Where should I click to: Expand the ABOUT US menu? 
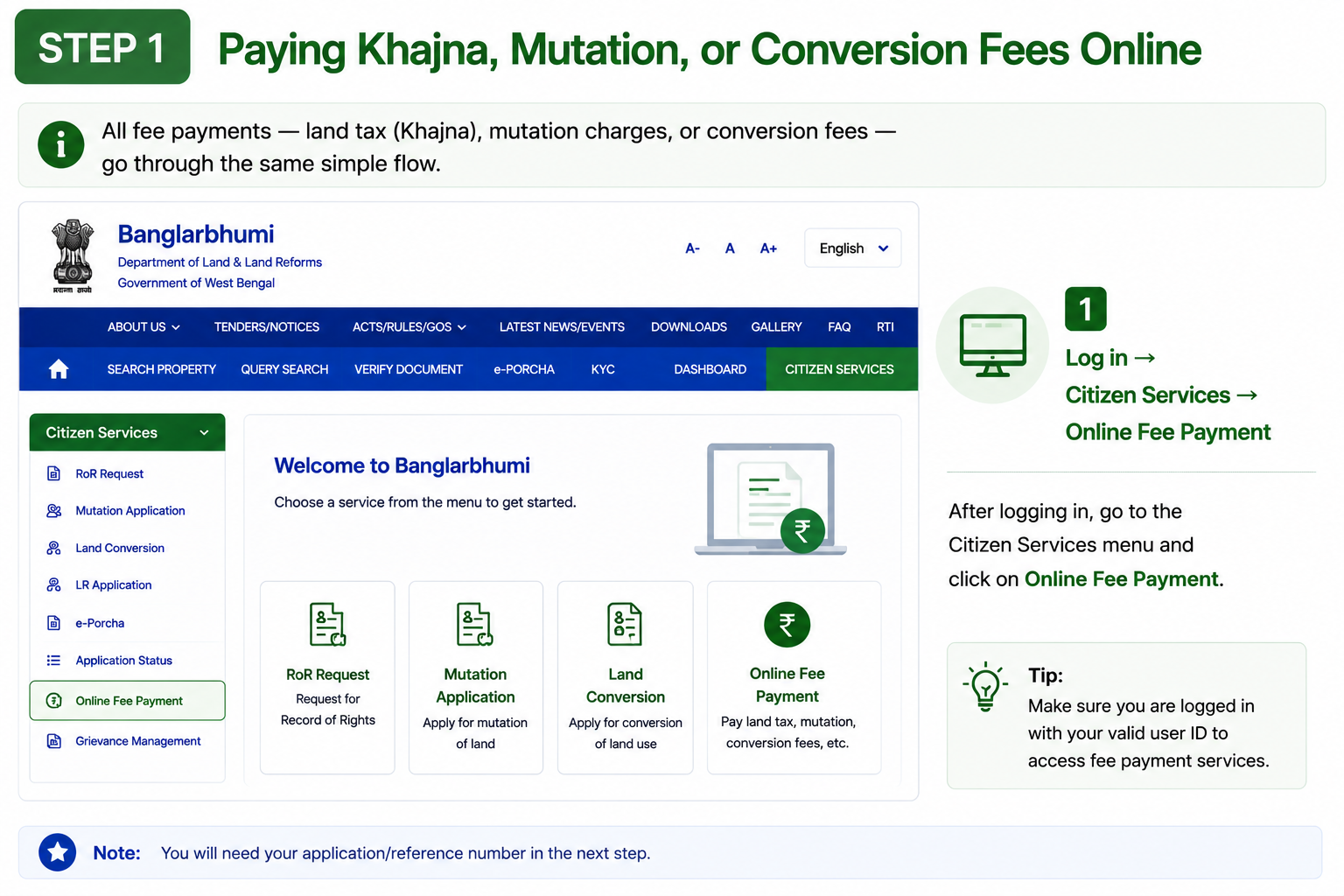[x=143, y=327]
